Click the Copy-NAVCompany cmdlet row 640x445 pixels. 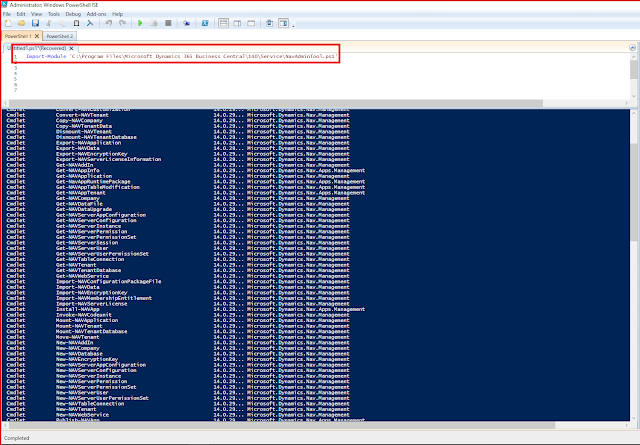click(178, 120)
